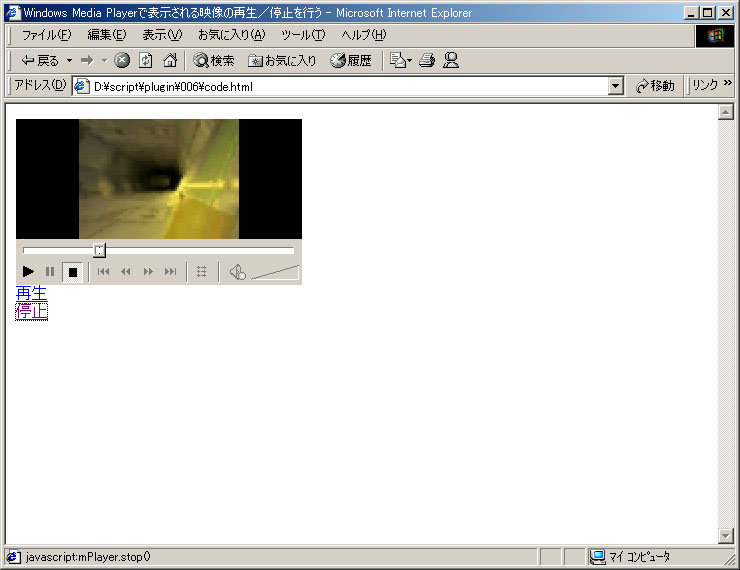Click the volume slider ramp

coord(275,272)
